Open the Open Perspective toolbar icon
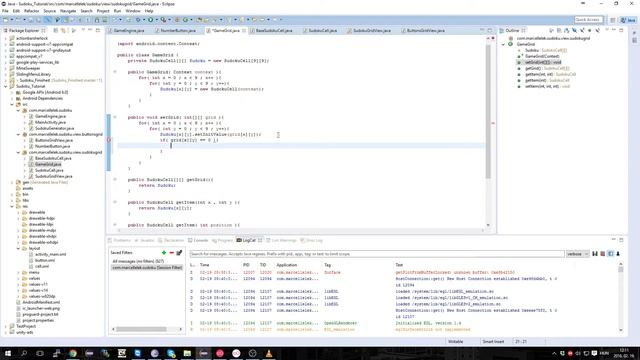The width and height of the screenshot is (640, 360). pyautogui.click(x=612, y=20)
